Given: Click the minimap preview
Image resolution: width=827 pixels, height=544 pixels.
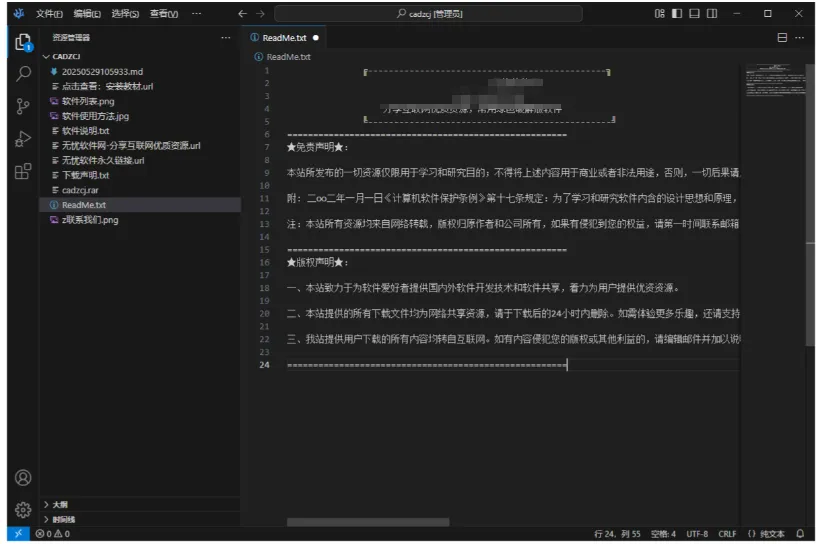Looking at the screenshot, I should (x=774, y=80).
